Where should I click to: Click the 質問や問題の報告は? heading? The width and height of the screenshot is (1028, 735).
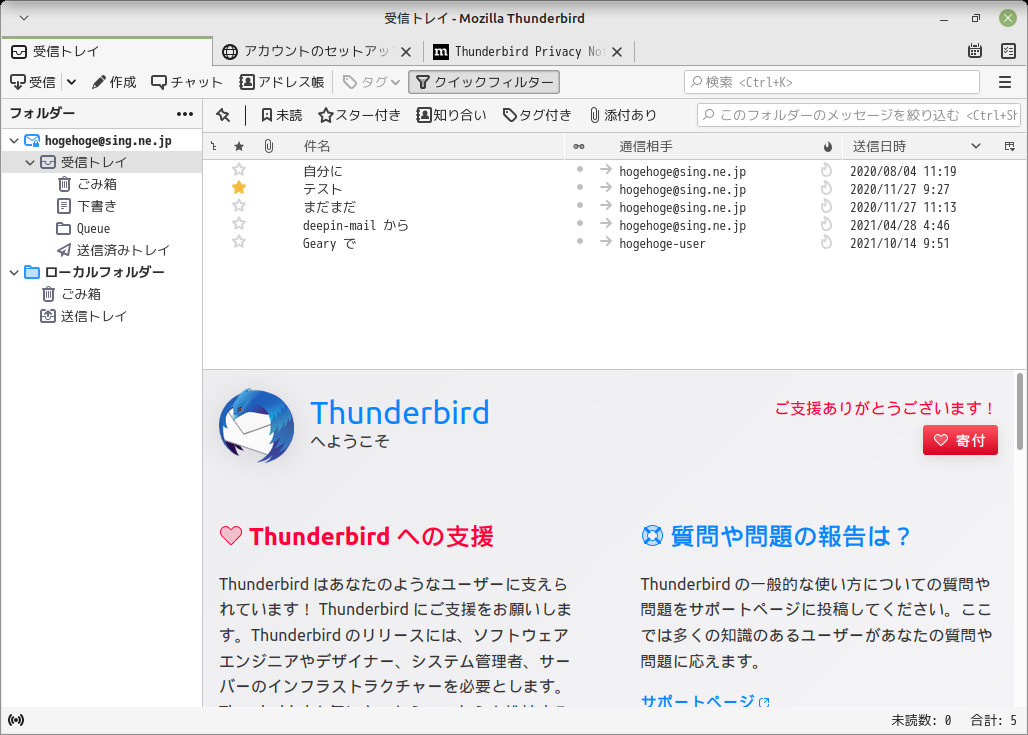790,536
